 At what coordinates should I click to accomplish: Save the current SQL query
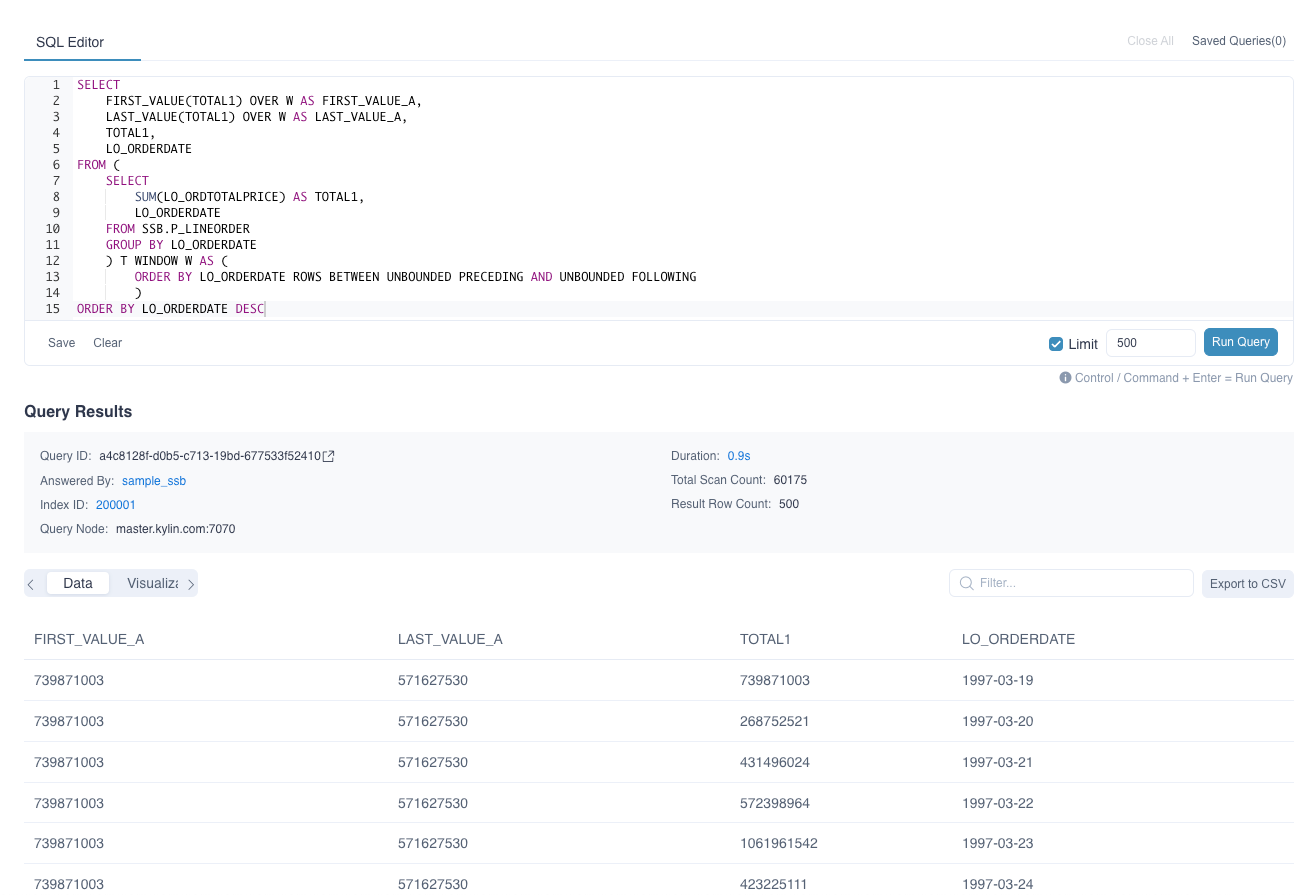tap(62, 343)
